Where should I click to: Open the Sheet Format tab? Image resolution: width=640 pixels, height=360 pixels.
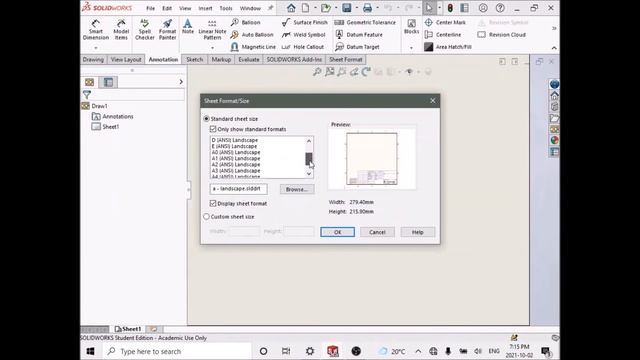pyautogui.click(x=346, y=60)
